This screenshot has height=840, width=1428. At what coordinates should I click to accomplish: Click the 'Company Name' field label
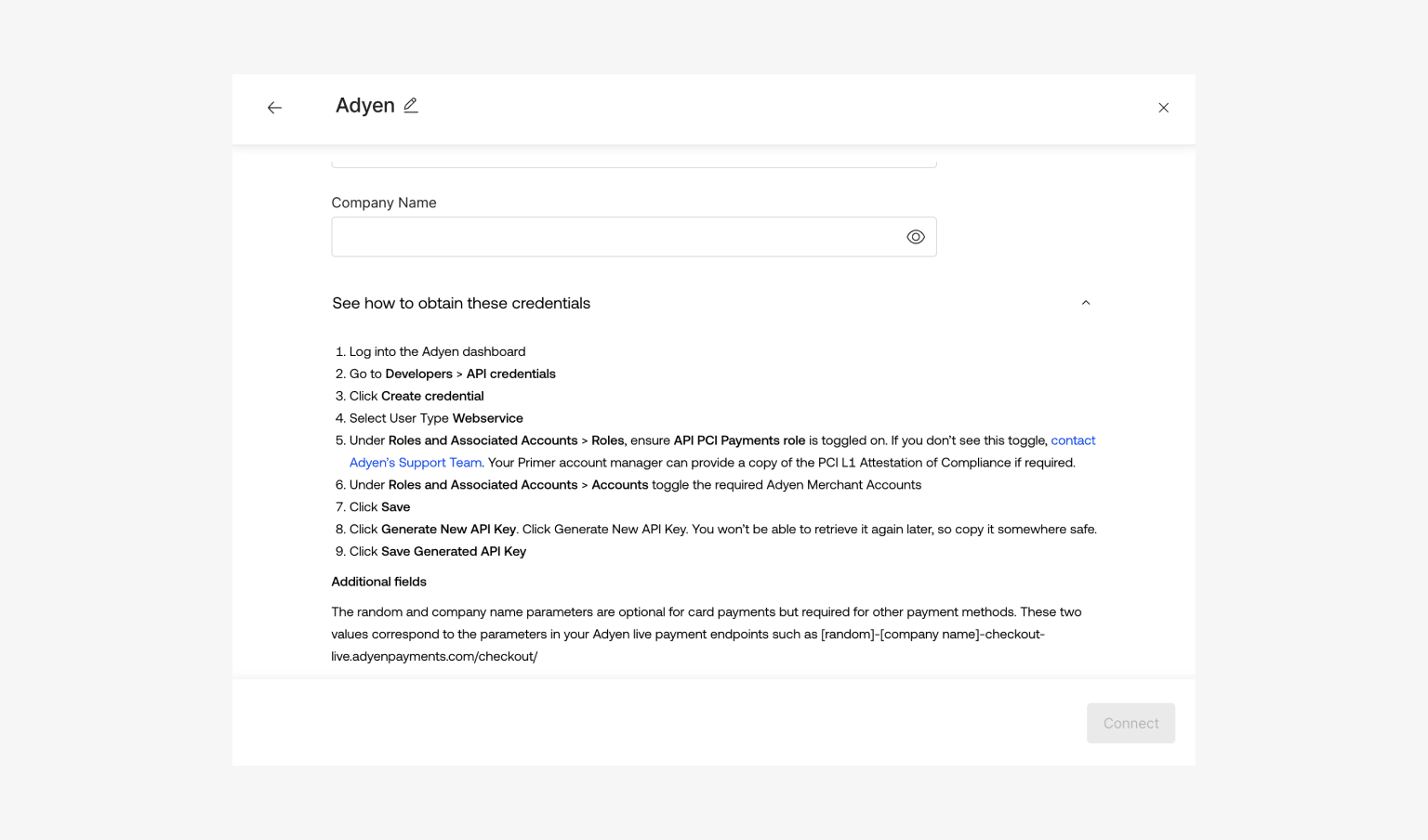tap(384, 203)
